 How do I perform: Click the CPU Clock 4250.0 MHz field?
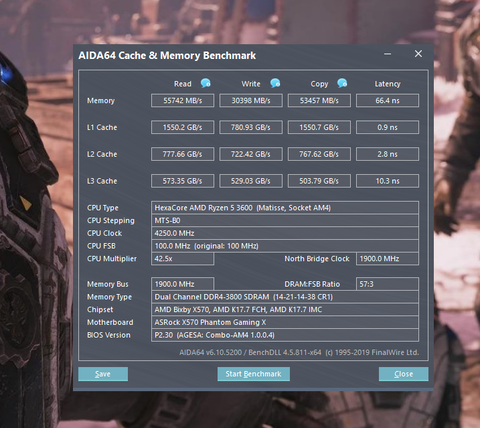(285, 233)
